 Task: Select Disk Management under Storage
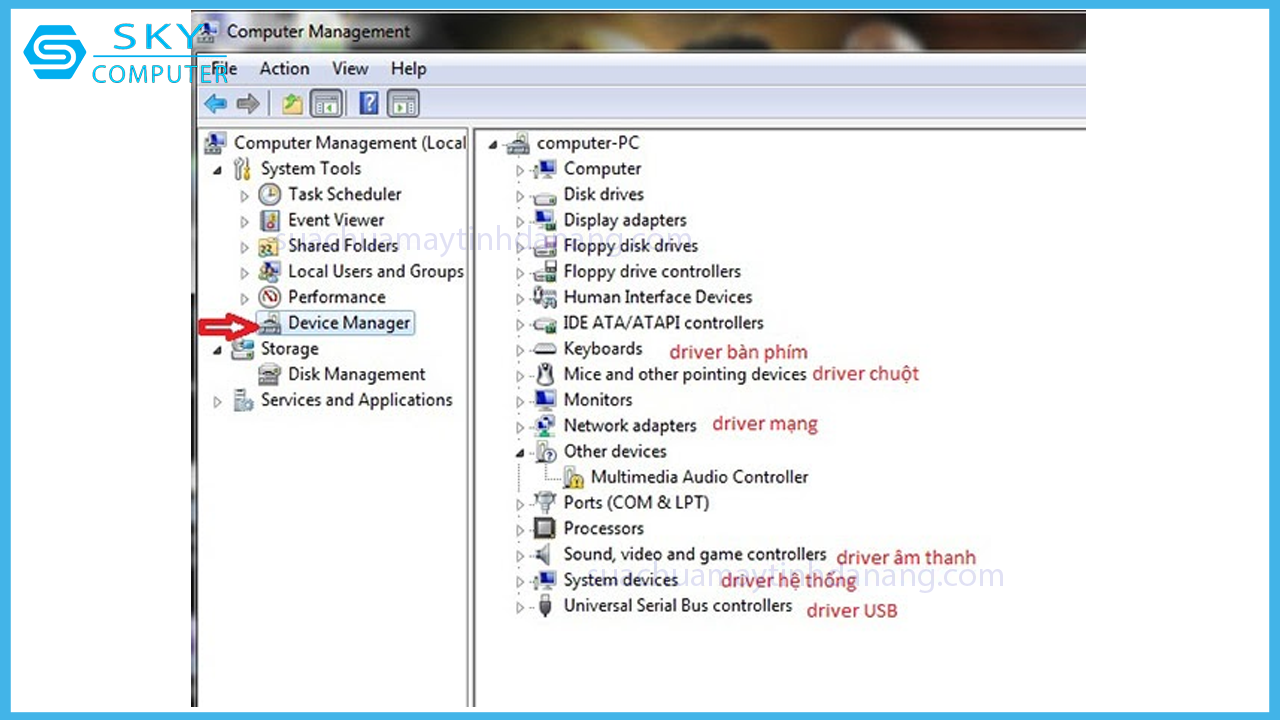coord(356,375)
